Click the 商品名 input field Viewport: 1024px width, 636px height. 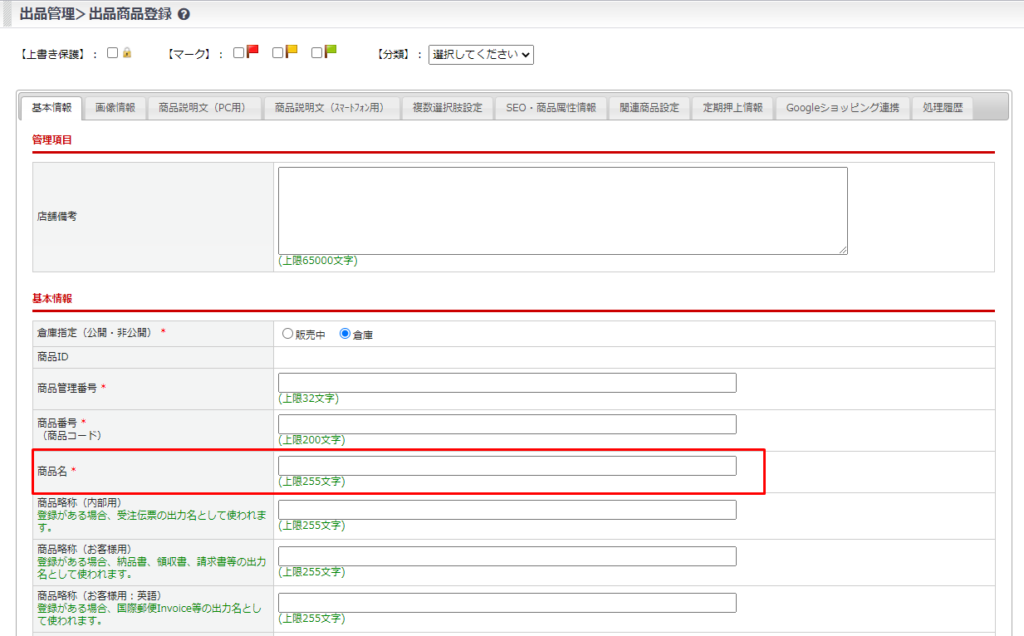pos(507,466)
